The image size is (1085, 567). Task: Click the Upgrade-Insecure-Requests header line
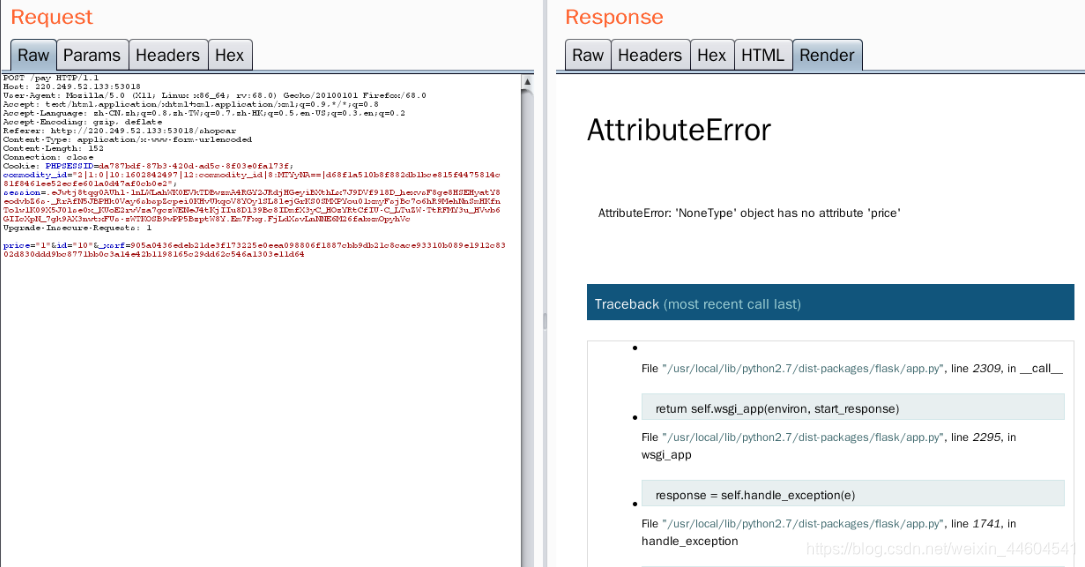coord(77,228)
